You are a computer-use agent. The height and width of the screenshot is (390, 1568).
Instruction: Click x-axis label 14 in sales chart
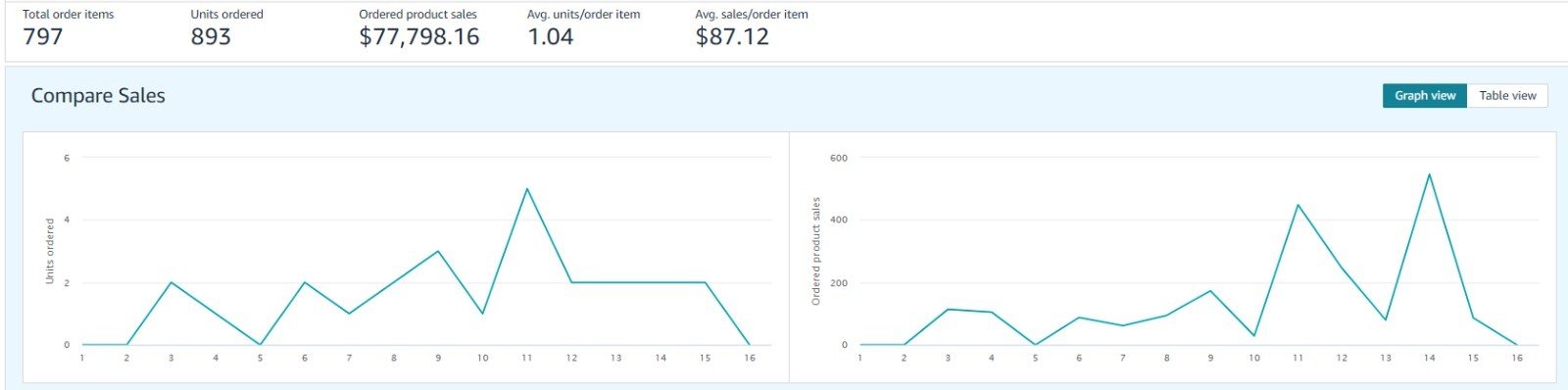click(x=1430, y=359)
